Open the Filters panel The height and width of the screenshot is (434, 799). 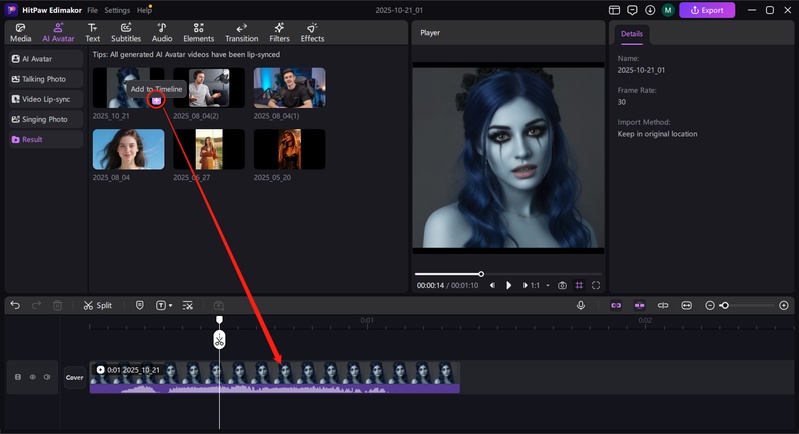click(x=279, y=33)
